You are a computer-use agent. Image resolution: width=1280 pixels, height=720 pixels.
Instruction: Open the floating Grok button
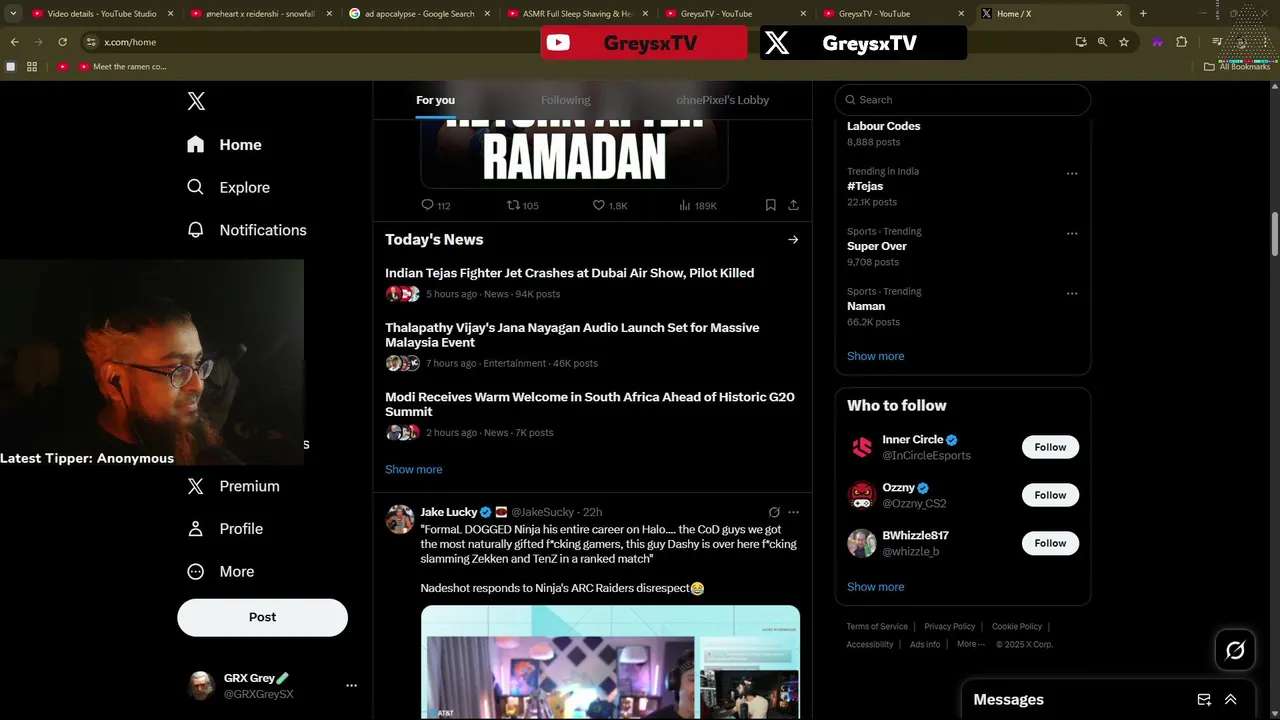[x=1235, y=651]
